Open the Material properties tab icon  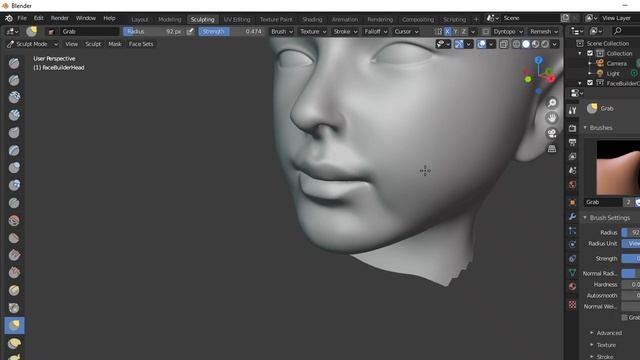(x=572, y=287)
